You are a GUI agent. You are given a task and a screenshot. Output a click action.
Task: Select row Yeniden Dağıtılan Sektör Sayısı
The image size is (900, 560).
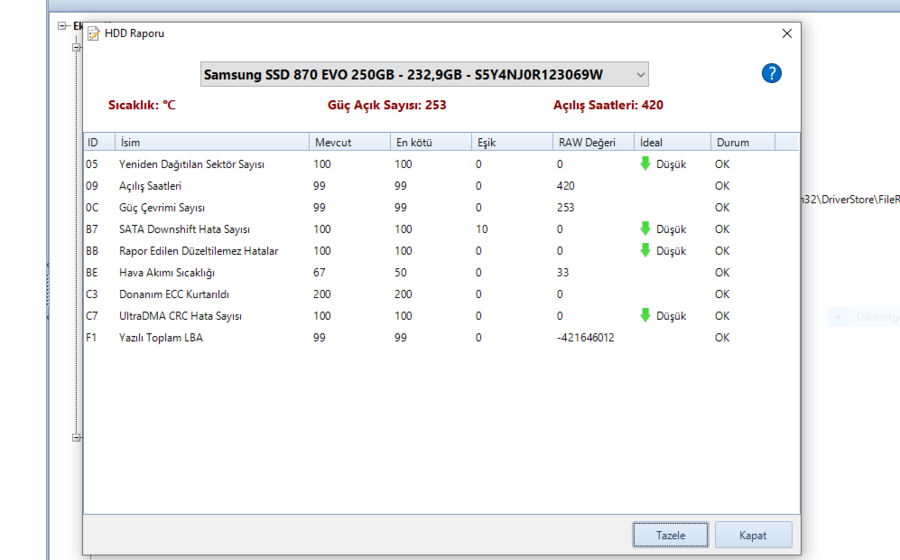(x=441, y=164)
